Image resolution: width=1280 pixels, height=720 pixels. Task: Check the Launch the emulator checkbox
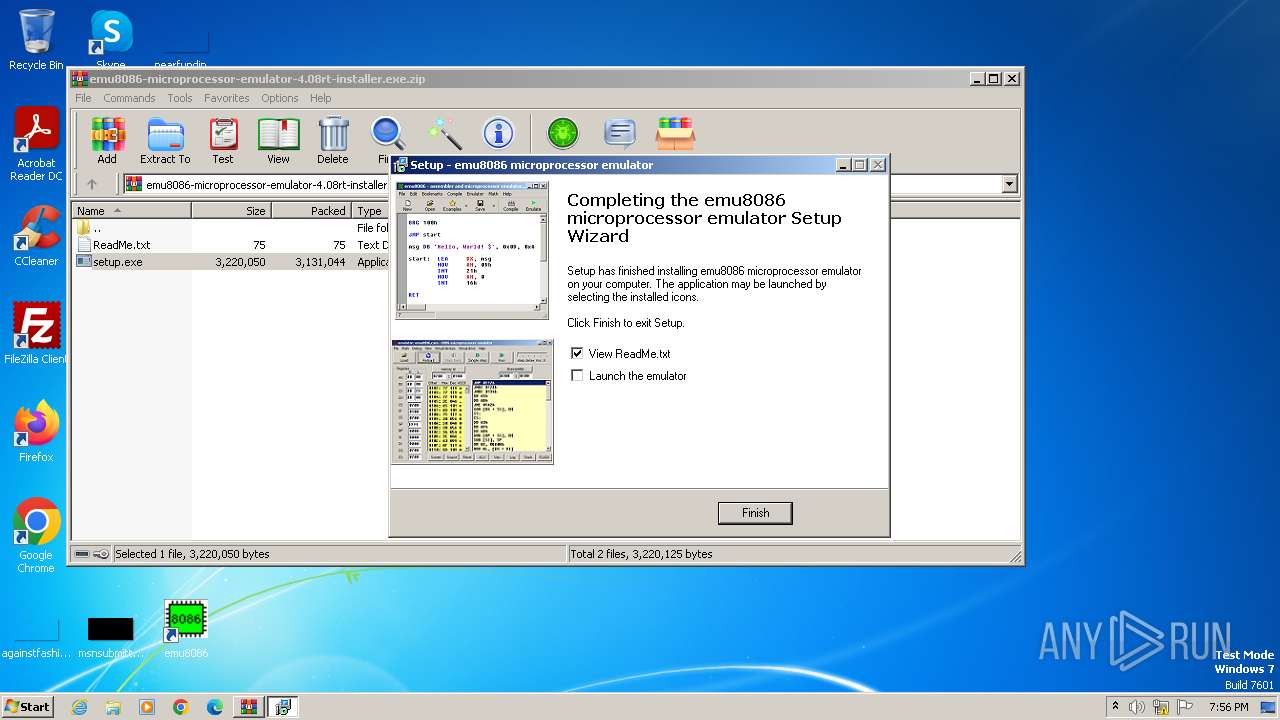pos(577,375)
